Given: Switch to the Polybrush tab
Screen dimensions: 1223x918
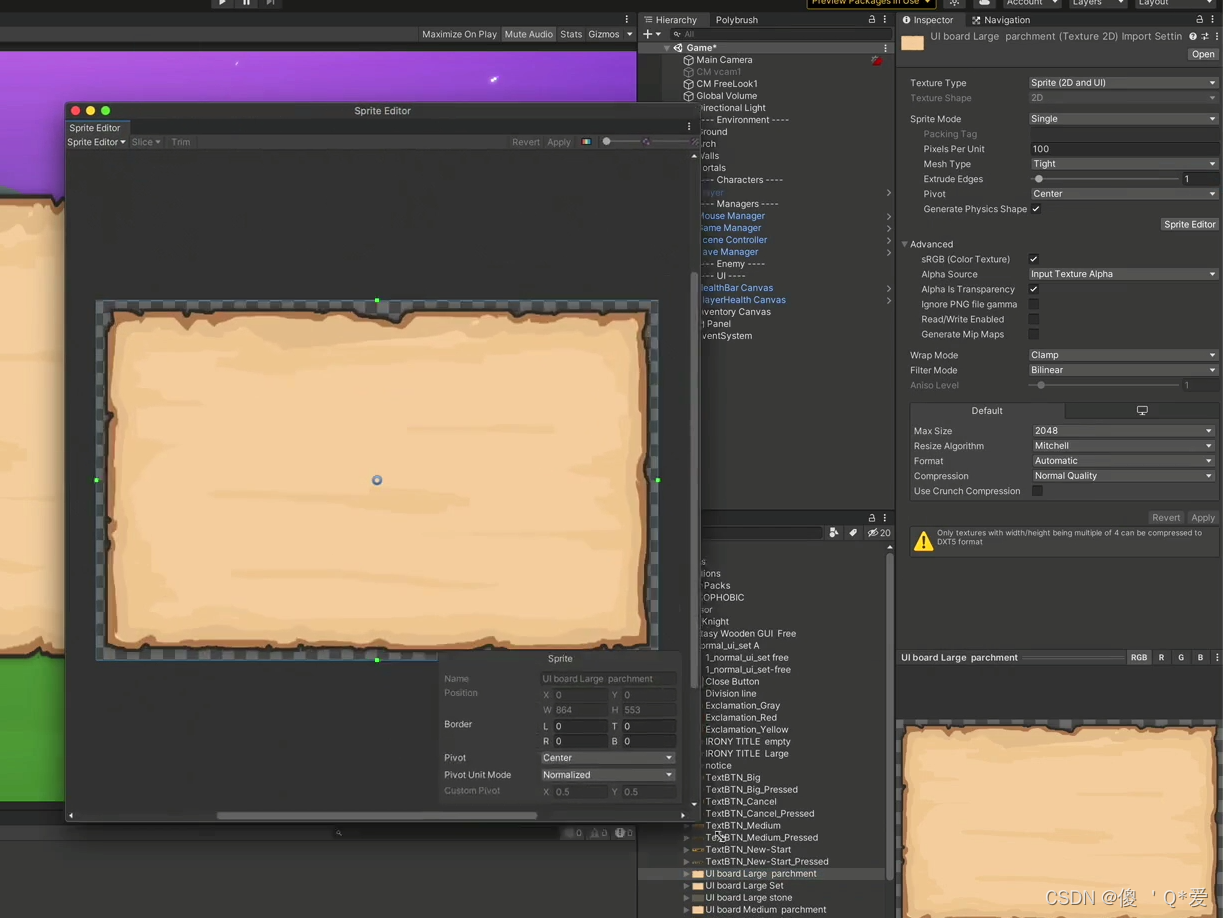Looking at the screenshot, I should coord(736,20).
